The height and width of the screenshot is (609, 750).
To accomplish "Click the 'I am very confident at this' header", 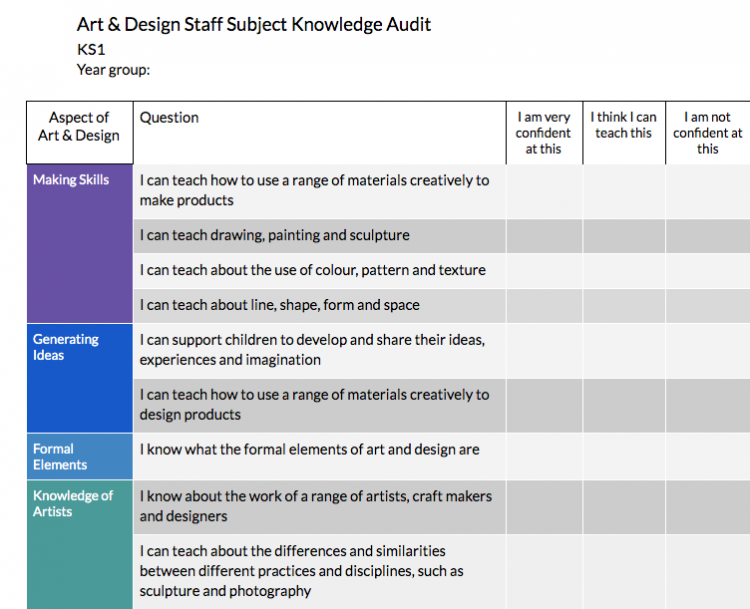I will (544, 133).
